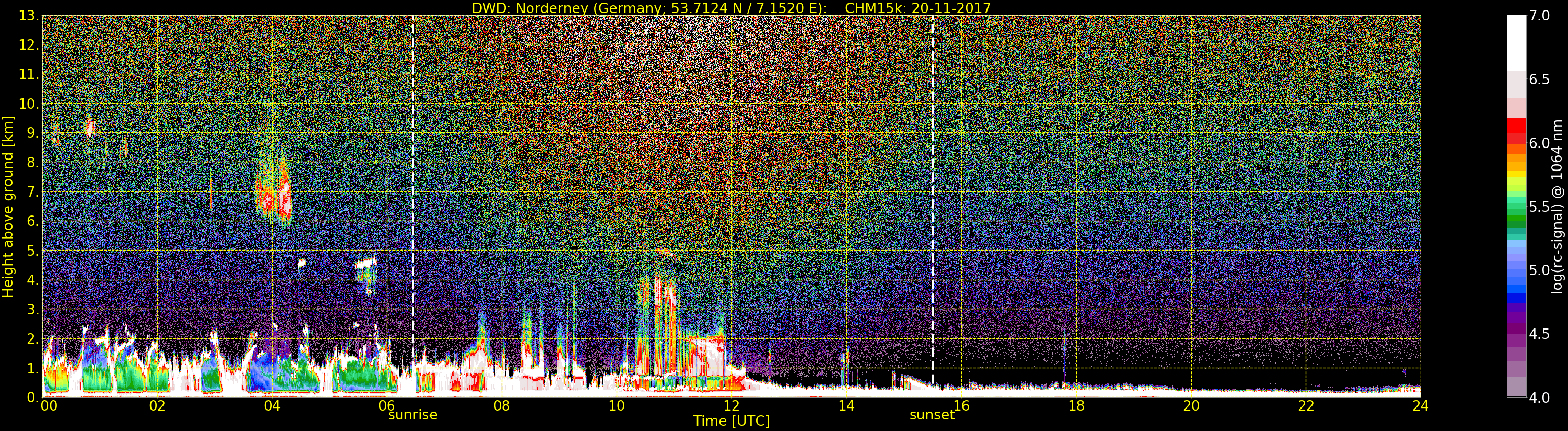Image resolution: width=1568 pixels, height=431 pixels.
Task: Click the height axis tick label '2.'
Action: coord(33,339)
